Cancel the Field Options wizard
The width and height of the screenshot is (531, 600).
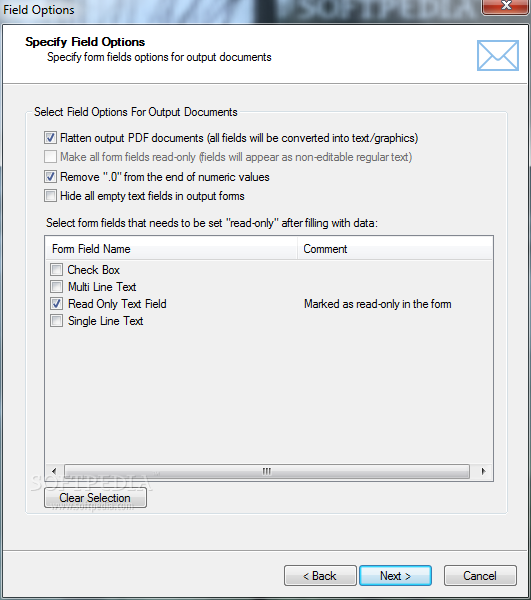(480, 576)
